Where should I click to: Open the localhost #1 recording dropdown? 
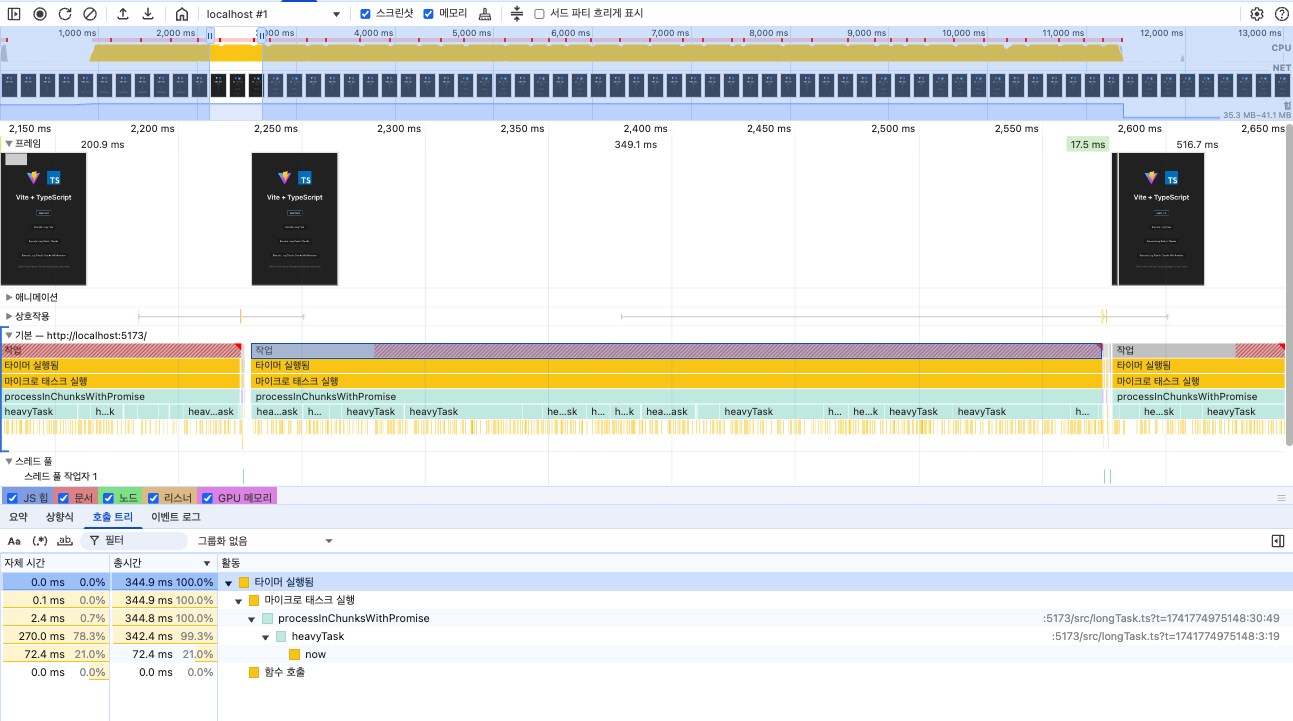273,14
